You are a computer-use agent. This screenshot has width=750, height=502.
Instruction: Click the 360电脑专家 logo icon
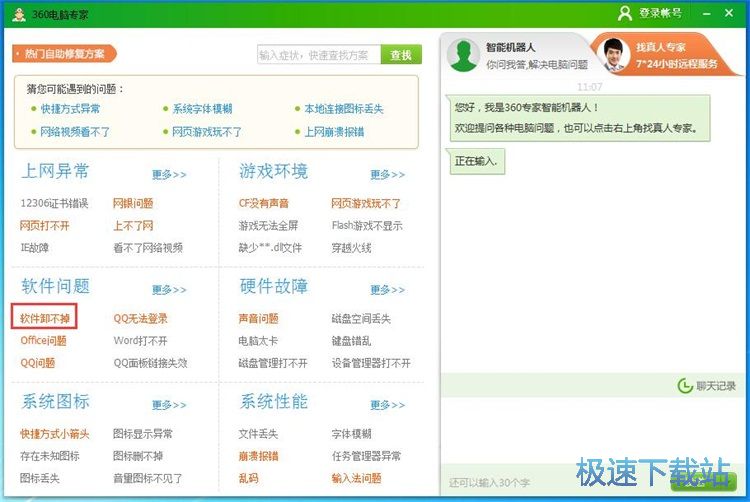[19, 14]
